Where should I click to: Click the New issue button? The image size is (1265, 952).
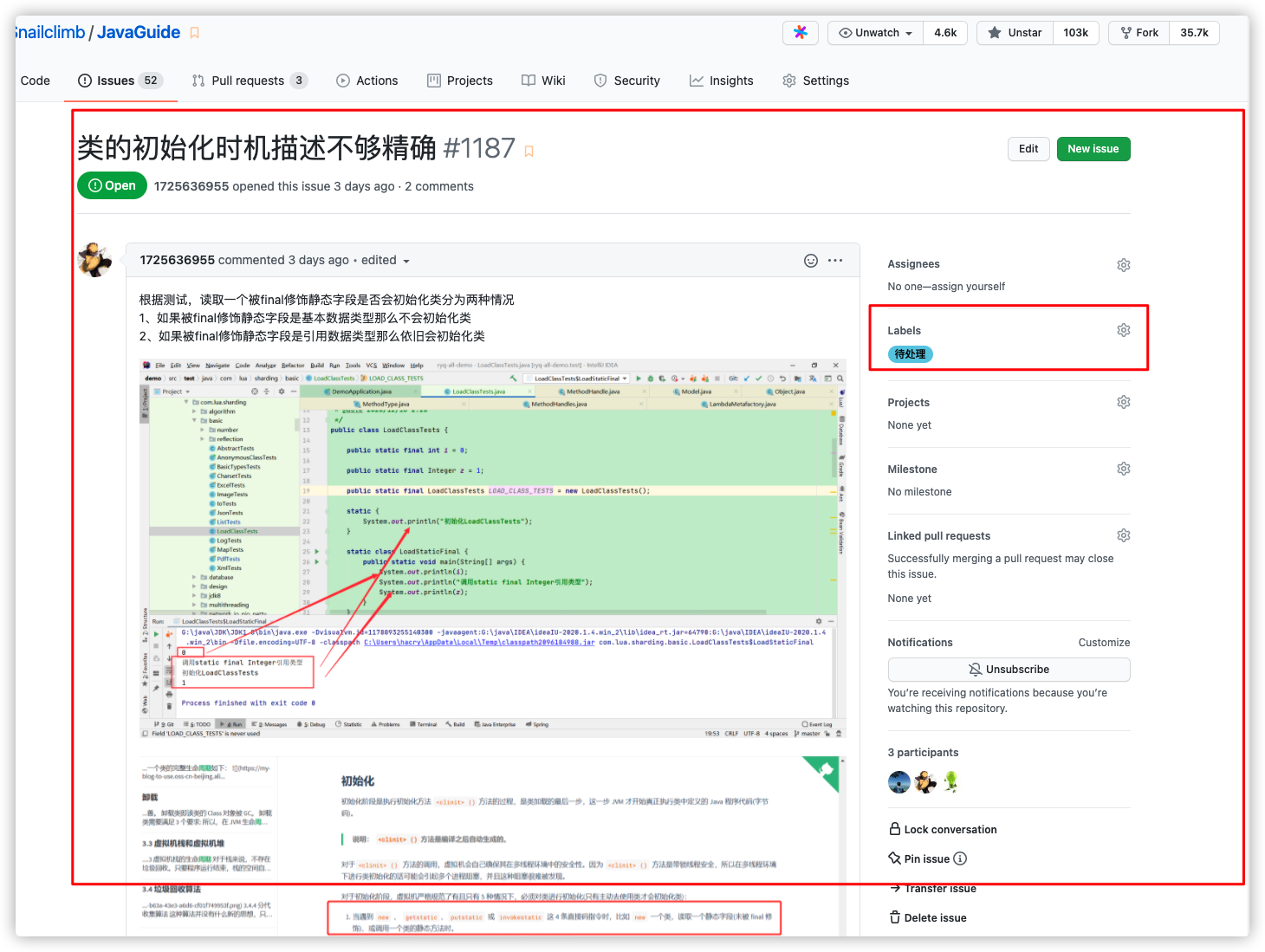click(1093, 149)
